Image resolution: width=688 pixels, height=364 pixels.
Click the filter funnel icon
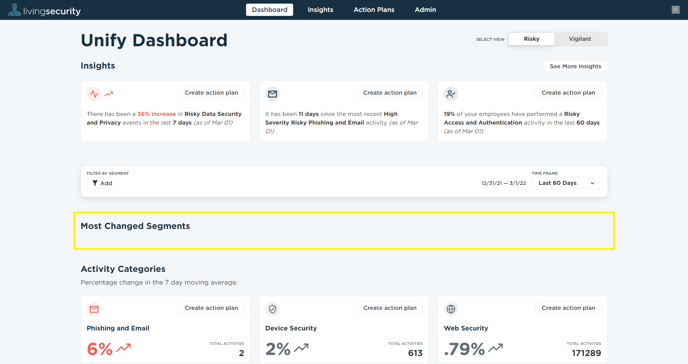[95, 183]
